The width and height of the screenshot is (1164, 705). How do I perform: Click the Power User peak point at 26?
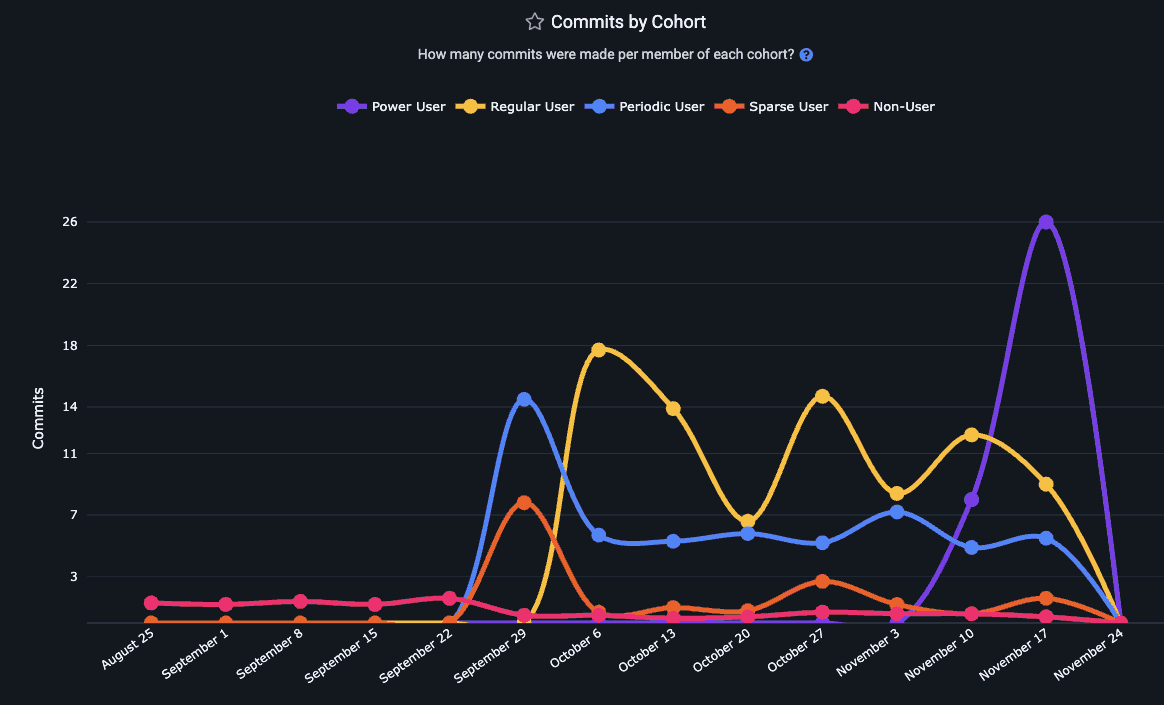point(1046,222)
